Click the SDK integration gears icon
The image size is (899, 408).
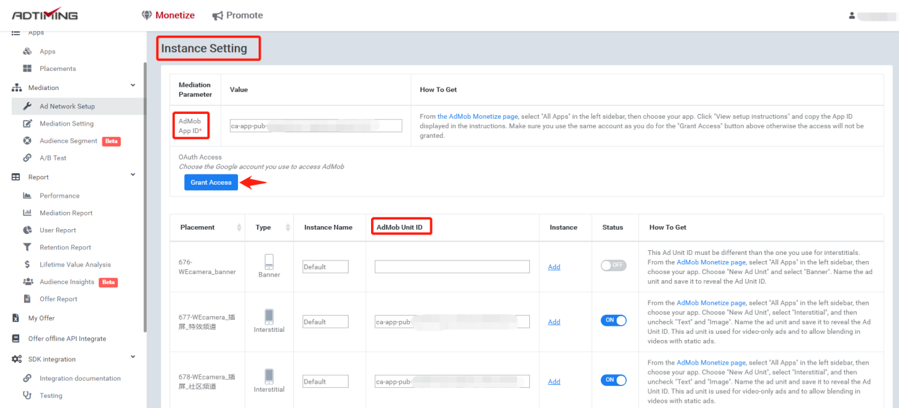pyautogui.click(x=17, y=359)
